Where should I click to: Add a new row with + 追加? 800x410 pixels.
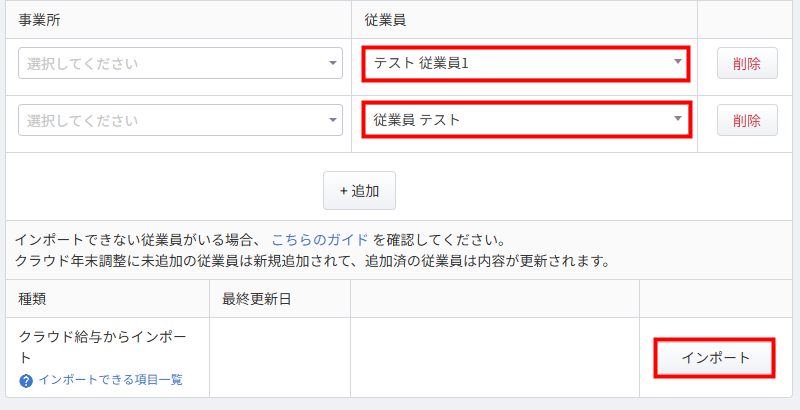click(359, 190)
